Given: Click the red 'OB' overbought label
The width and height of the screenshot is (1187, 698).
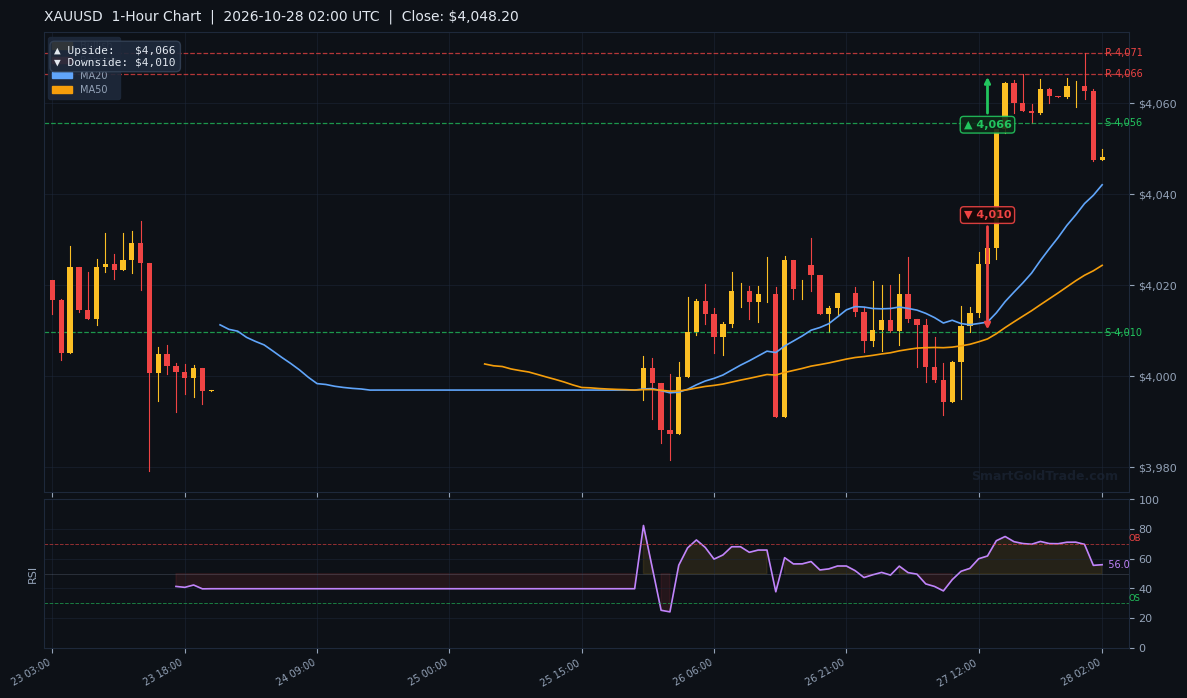Looking at the screenshot, I should [x=1134, y=538].
